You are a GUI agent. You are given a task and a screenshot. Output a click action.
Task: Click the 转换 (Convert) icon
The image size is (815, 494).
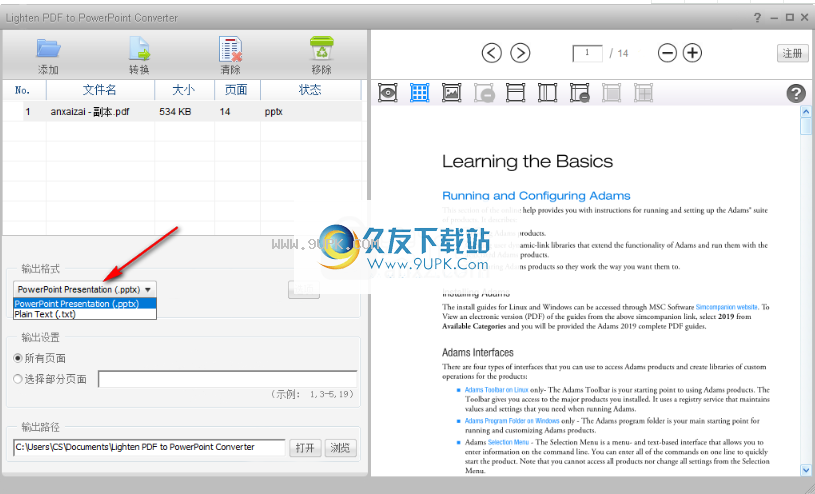(x=139, y=49)
